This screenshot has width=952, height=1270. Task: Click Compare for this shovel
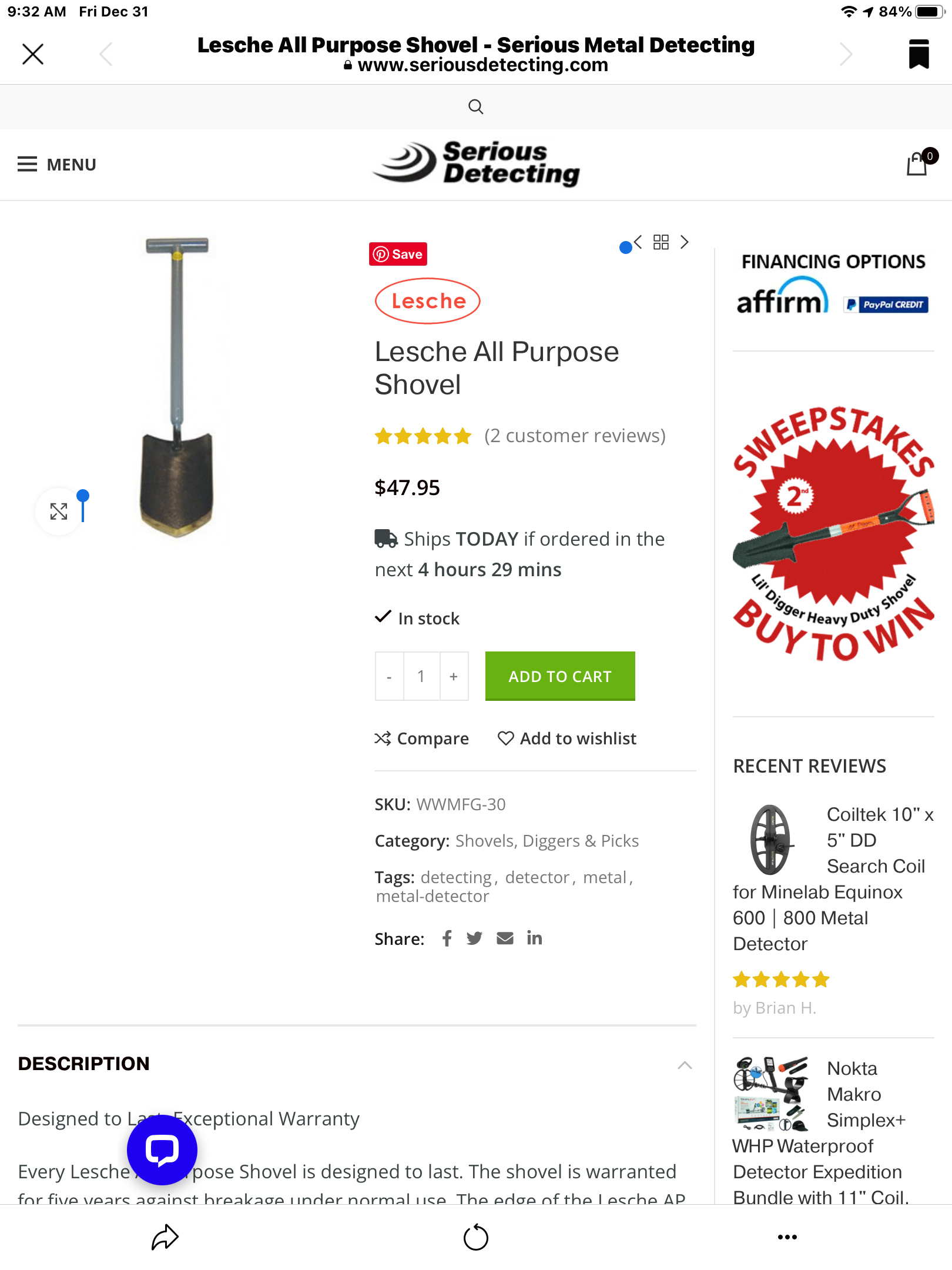(422, 738)
